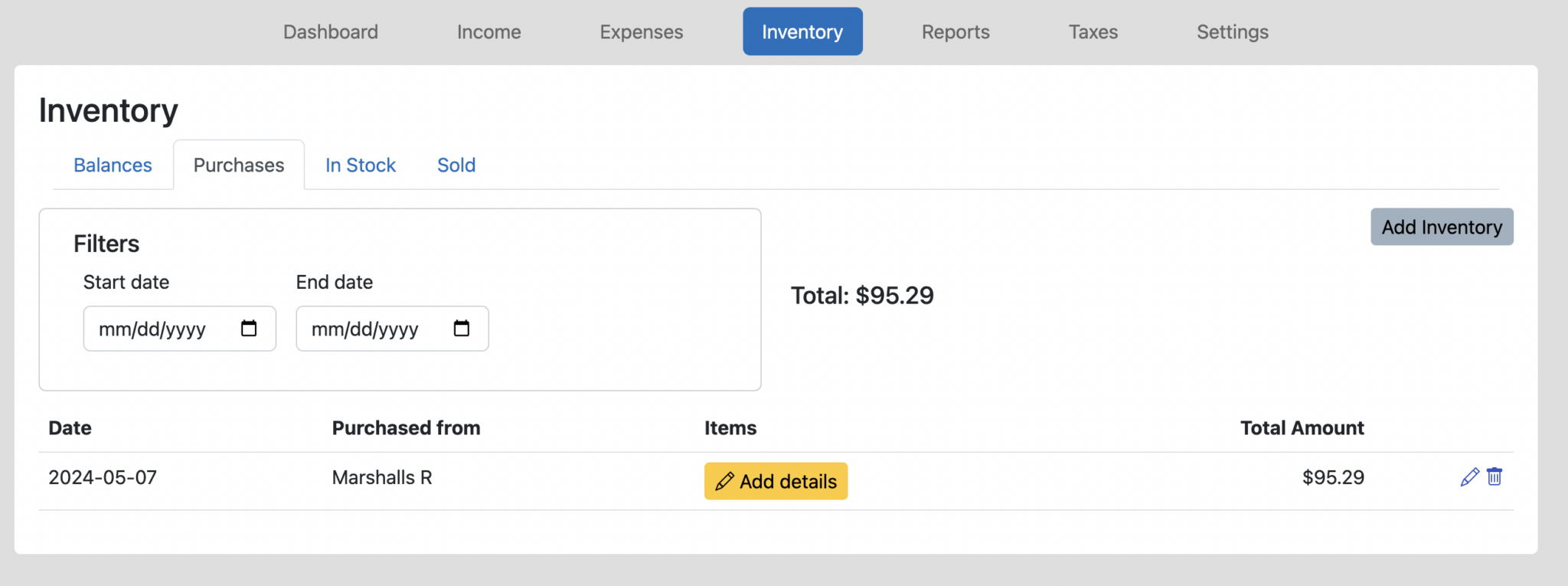The height and width of the screenshot is (586, 1568).
Task: Select the Sold tab
Action: click(456, 165)
